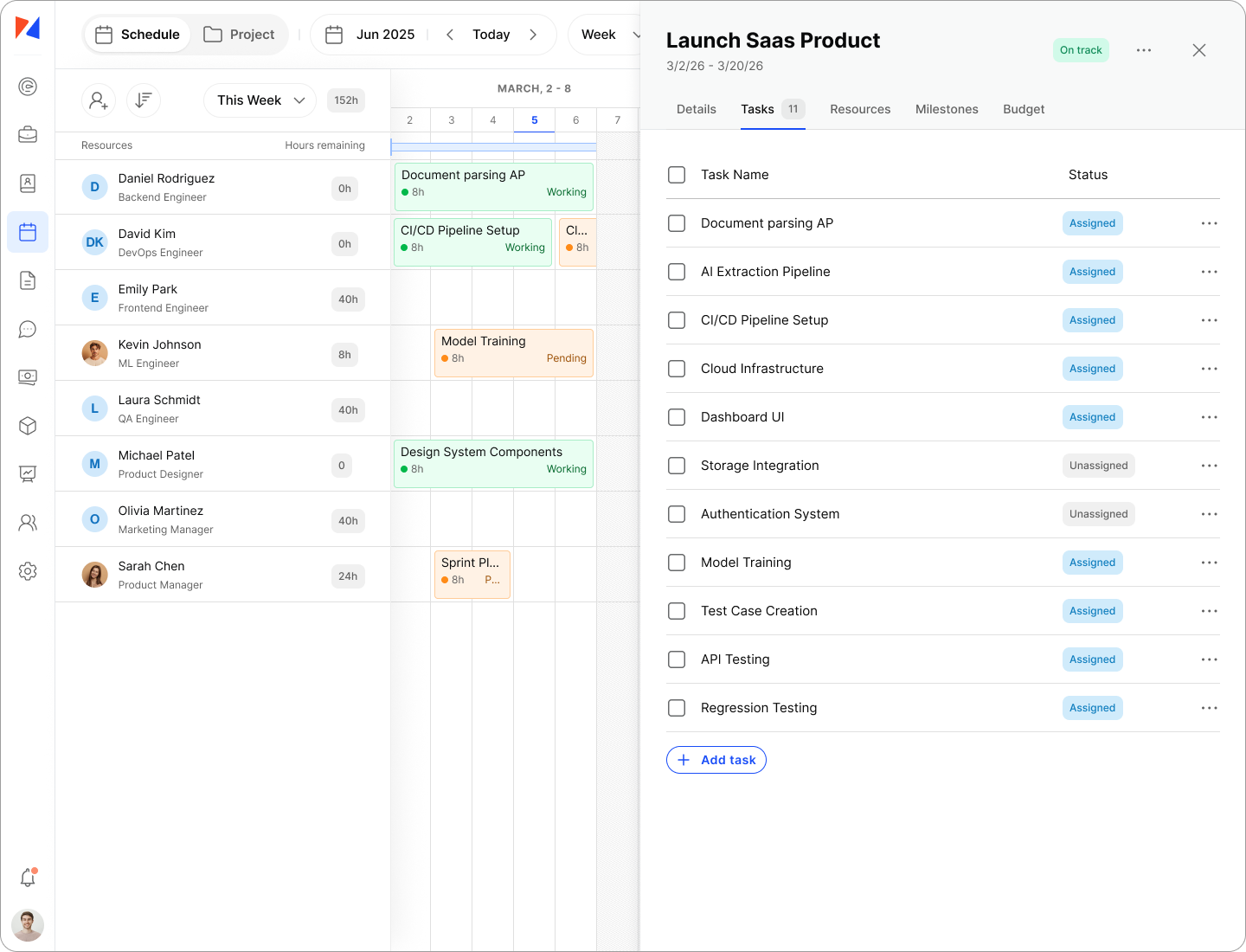Check the Document parsing AP task checkbox

click(x=677, y=223)
